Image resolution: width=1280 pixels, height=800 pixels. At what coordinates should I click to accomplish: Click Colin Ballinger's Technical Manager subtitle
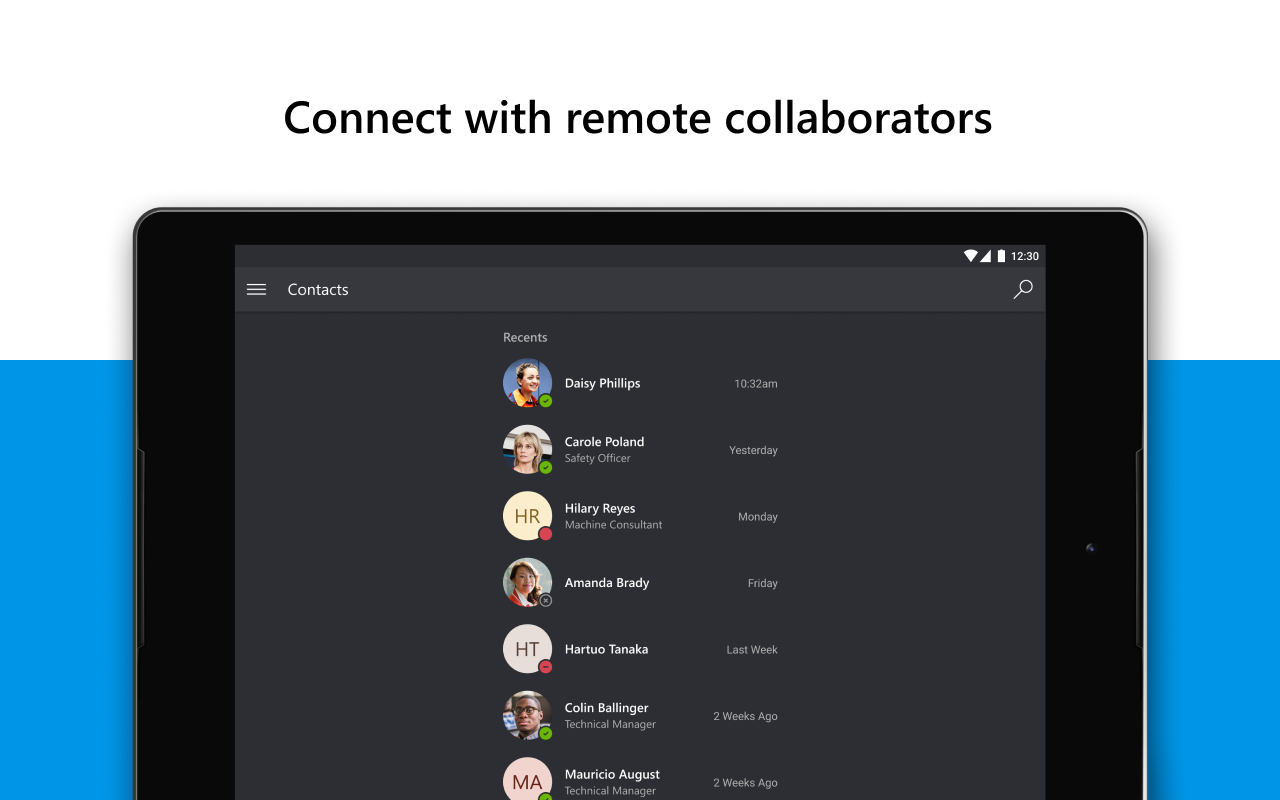pos(610,724)
